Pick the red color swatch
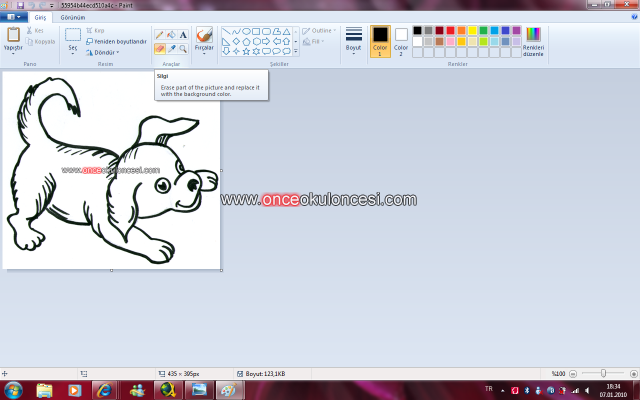The width and height of the screenshot is (640, 400). pyautogui.click(x=451, y=31)
